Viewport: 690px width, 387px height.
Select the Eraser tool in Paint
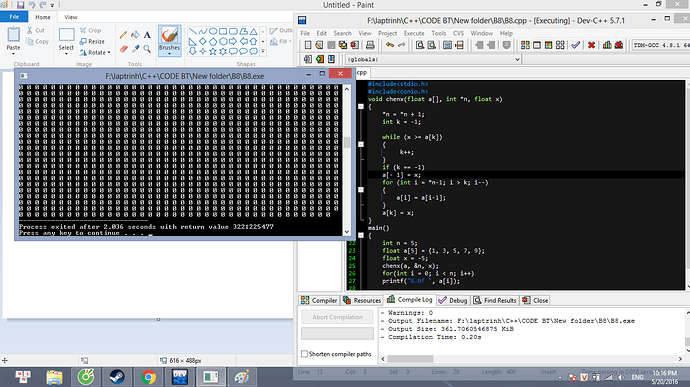click(x=123, y=49)
